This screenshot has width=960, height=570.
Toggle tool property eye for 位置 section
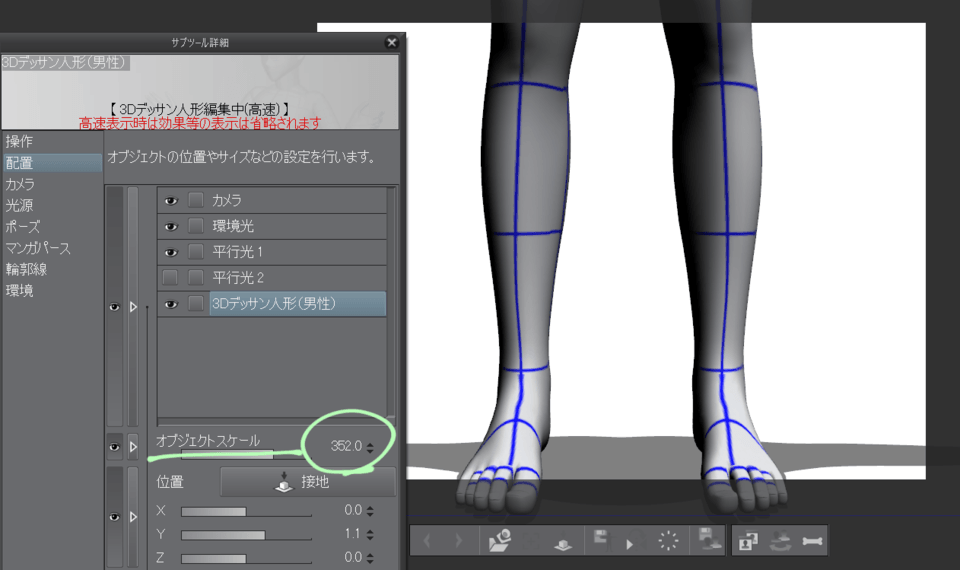pos(114,517)
